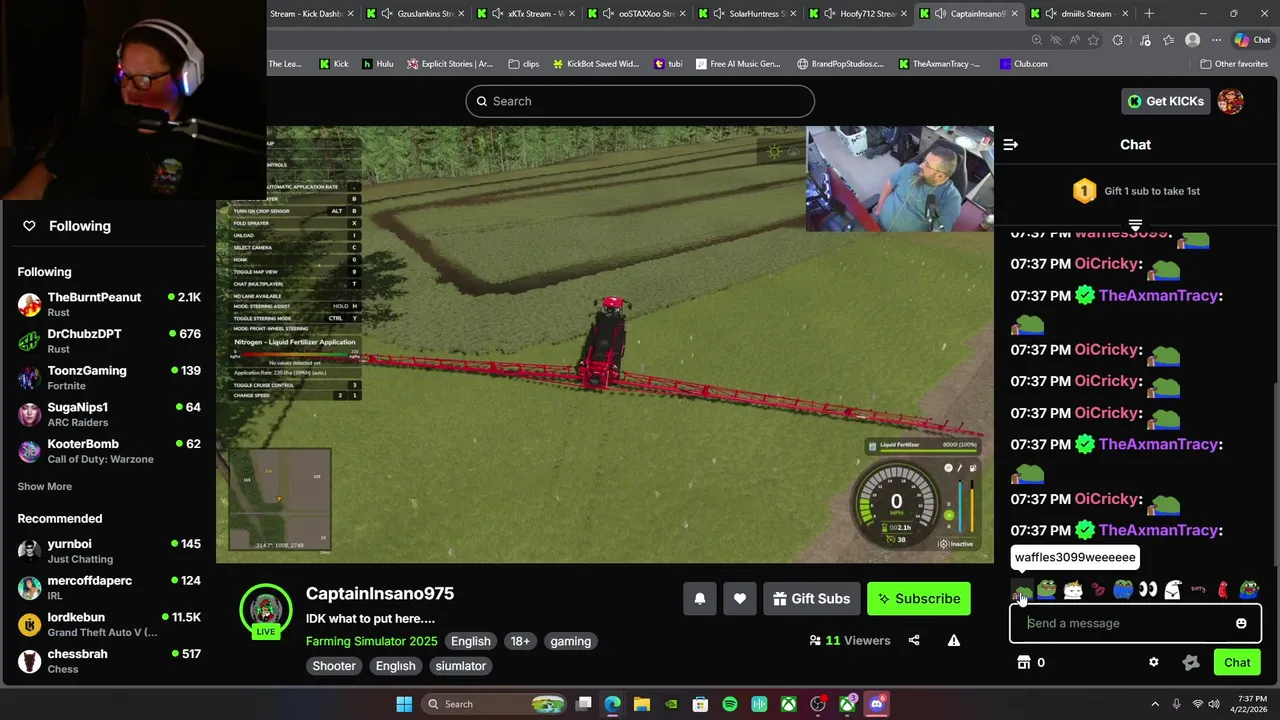Click the Kick search field
The height and width of the screenshot is (720, 1280).
[x=640, y=101]
